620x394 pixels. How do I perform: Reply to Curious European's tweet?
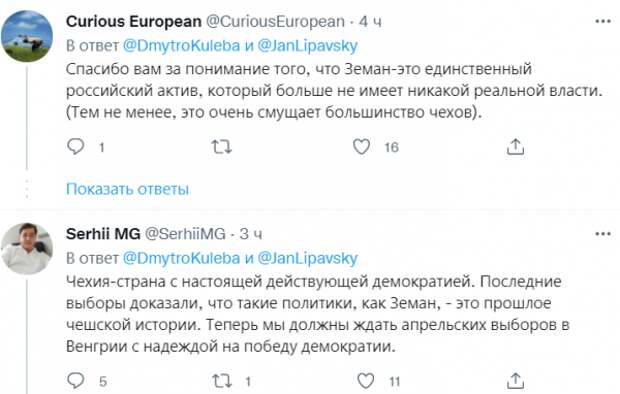[x=76, y=147]
